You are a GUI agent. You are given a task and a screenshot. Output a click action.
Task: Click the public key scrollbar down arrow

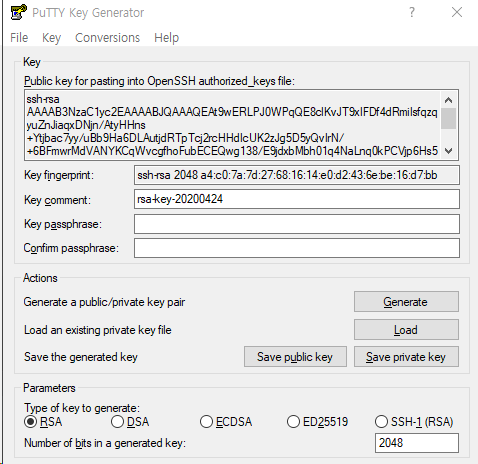(x=448, y=151)
